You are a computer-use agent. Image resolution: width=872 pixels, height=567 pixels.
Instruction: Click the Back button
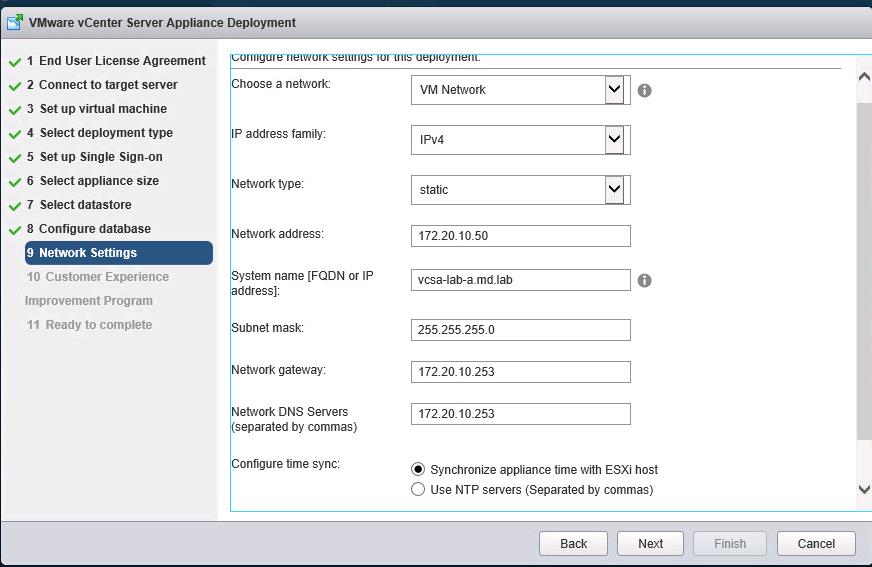click(573, 543)
